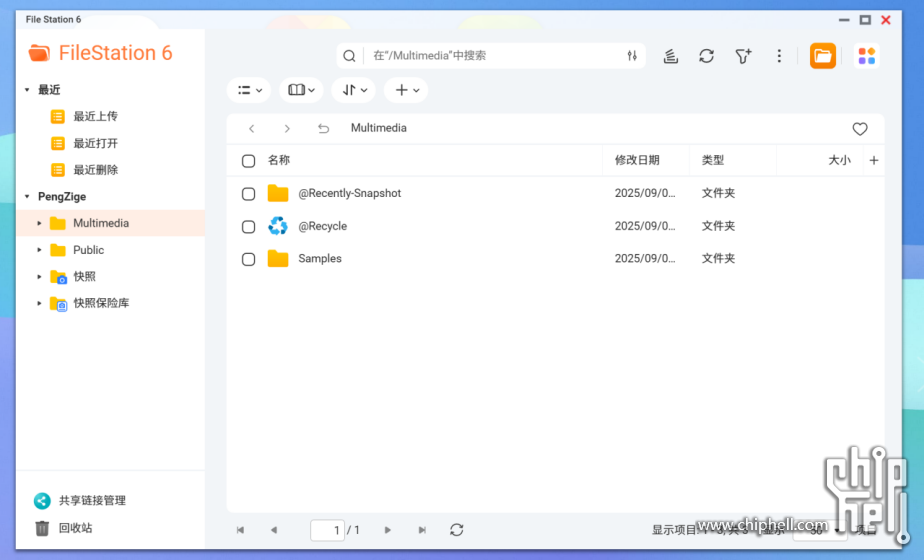Viewport: 924px width, 560px height.
Task: Click the @Recycle recycle bin icon
Action: tap(278, 226)
